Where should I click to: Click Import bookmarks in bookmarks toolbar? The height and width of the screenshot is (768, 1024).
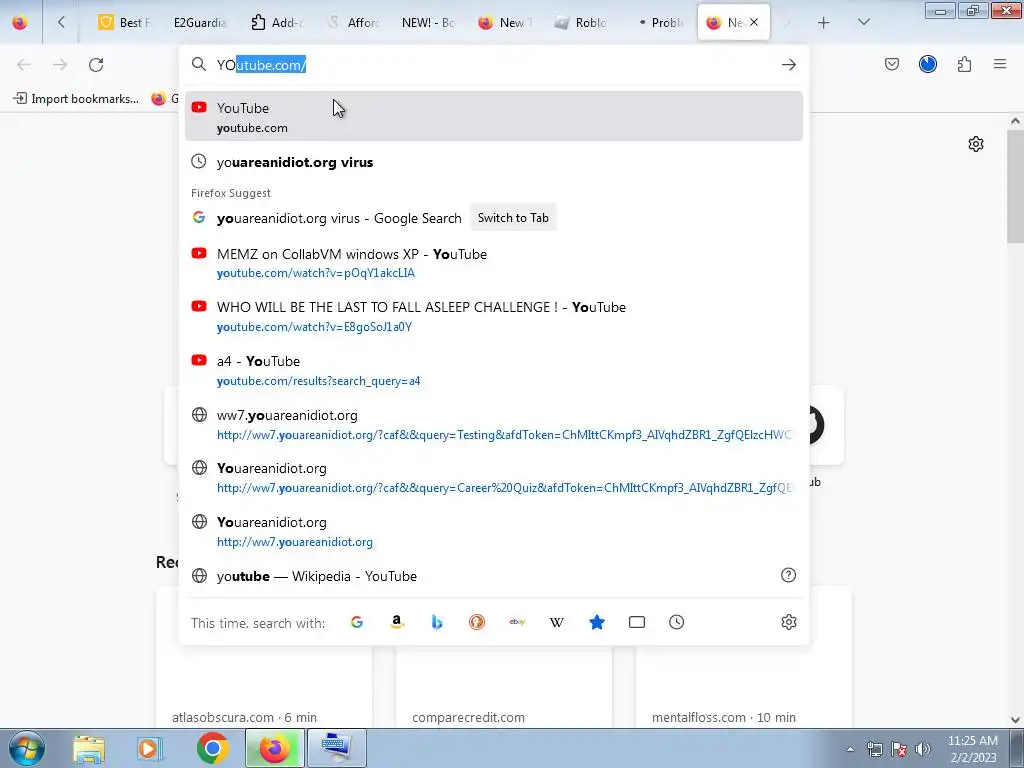pyautogui.click(x=76, y=99)
